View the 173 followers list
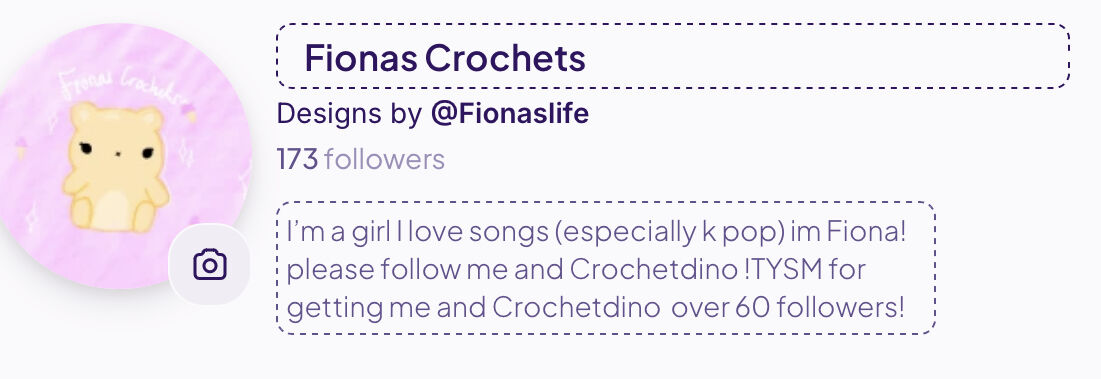This screenshot has width=1101, height=379. [x=361, y=159]
